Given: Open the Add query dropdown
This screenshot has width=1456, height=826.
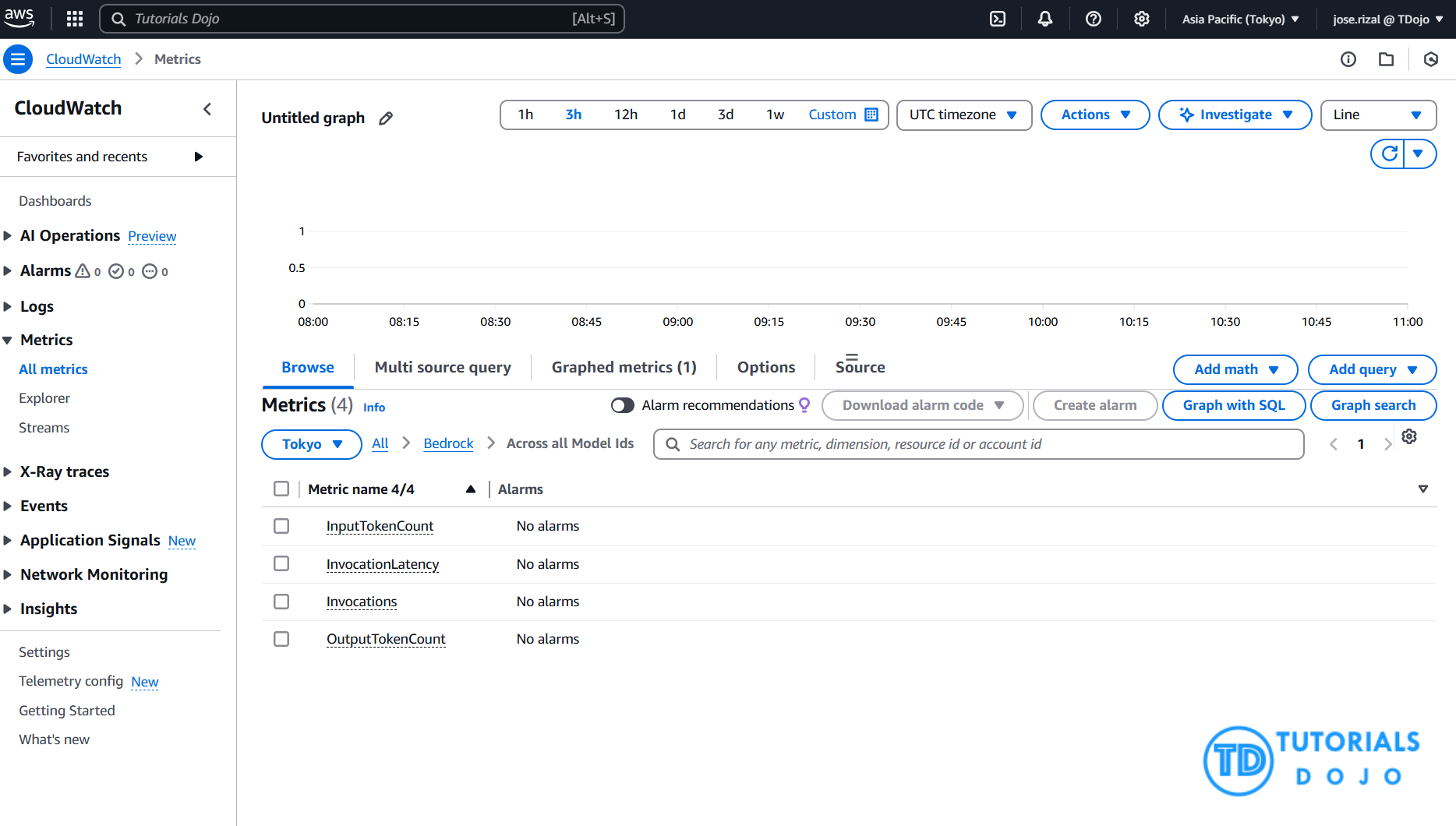Looking at the screenshot, I should (x=1372, y=369).
